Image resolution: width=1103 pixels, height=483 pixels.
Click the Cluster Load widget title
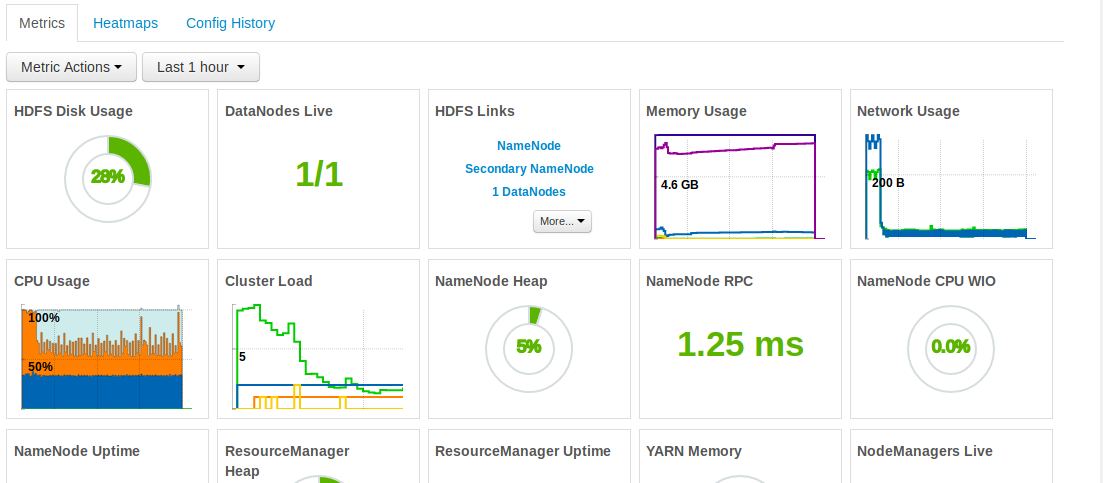(x=269, y=281)
